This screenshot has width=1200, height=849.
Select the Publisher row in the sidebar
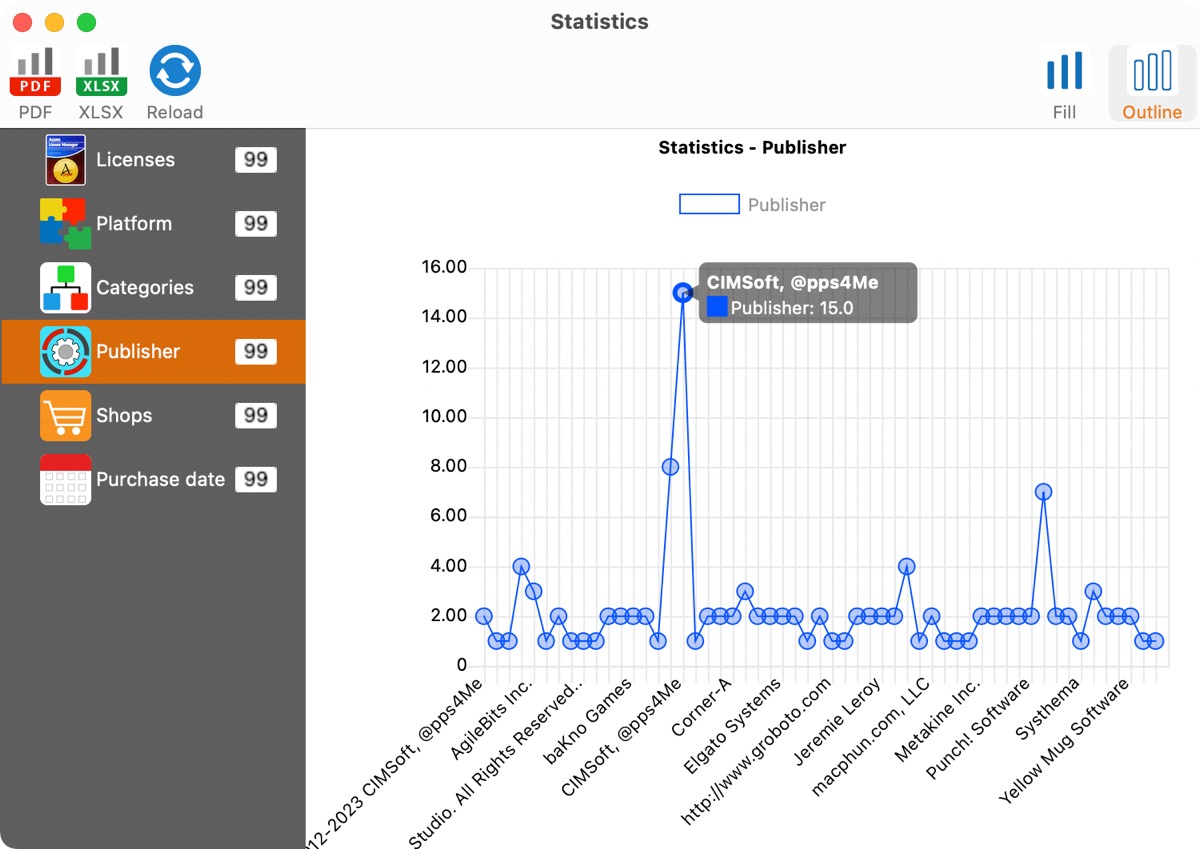(153, 352)
